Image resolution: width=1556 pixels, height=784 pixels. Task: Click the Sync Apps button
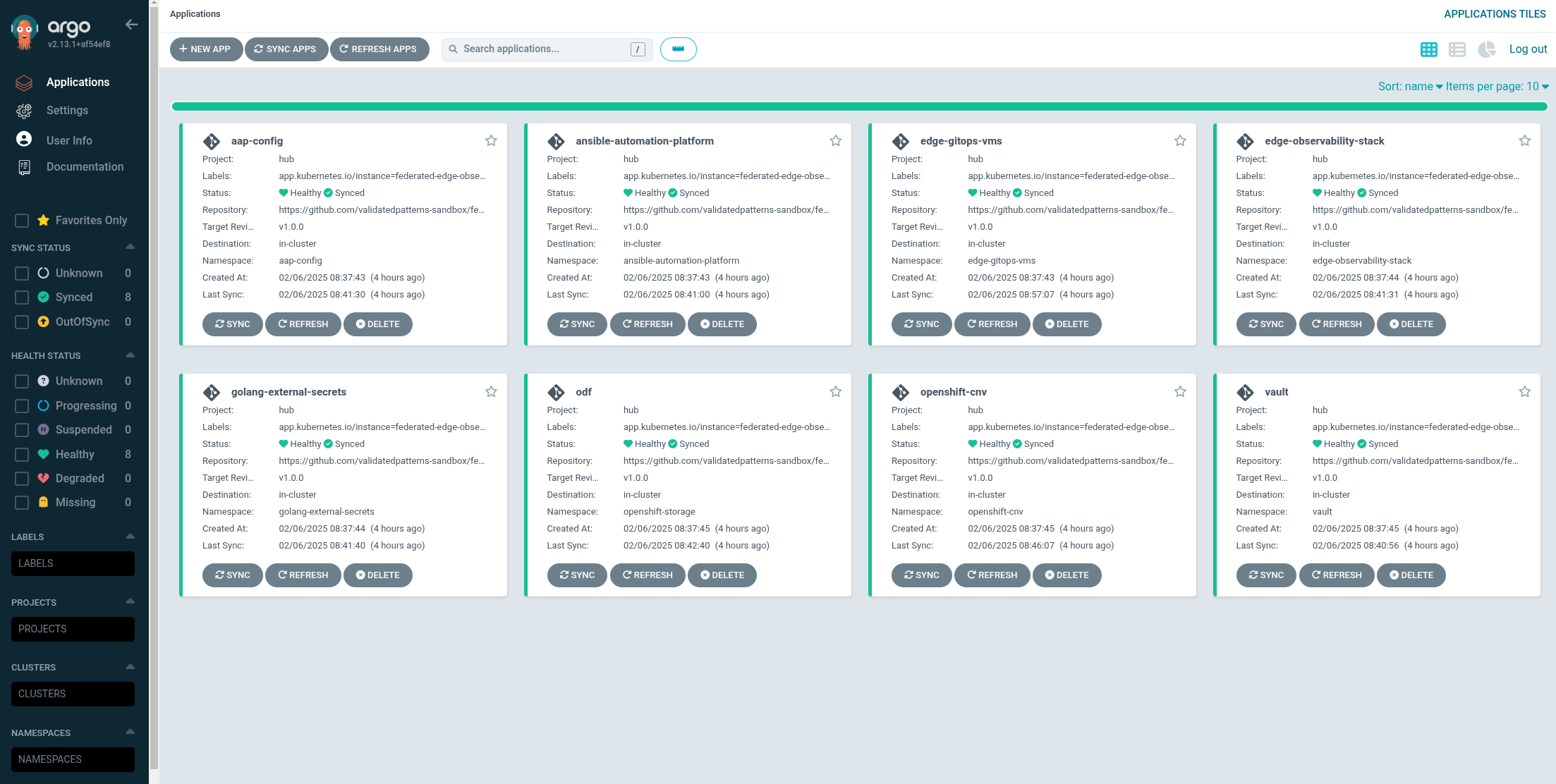coord(286,49)
